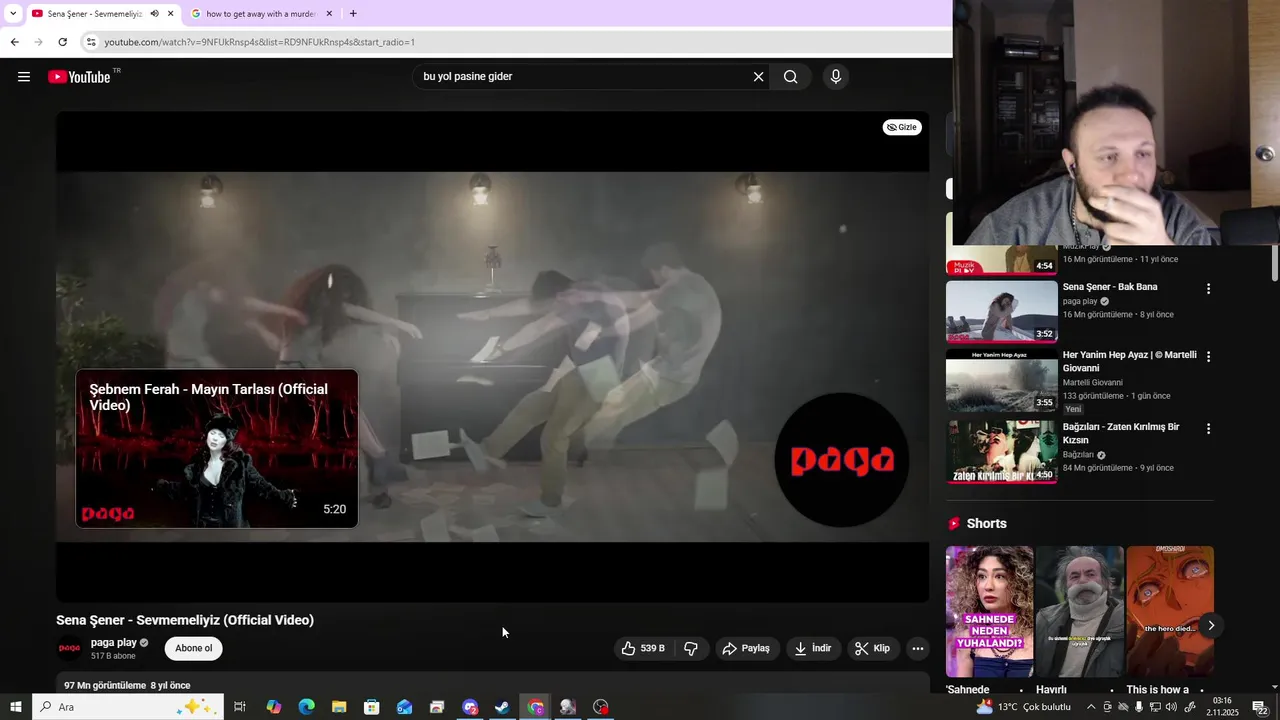Open the system volume speaker icon
The width and height of the screenshot is (1280, 720).
pos(1172,707)
